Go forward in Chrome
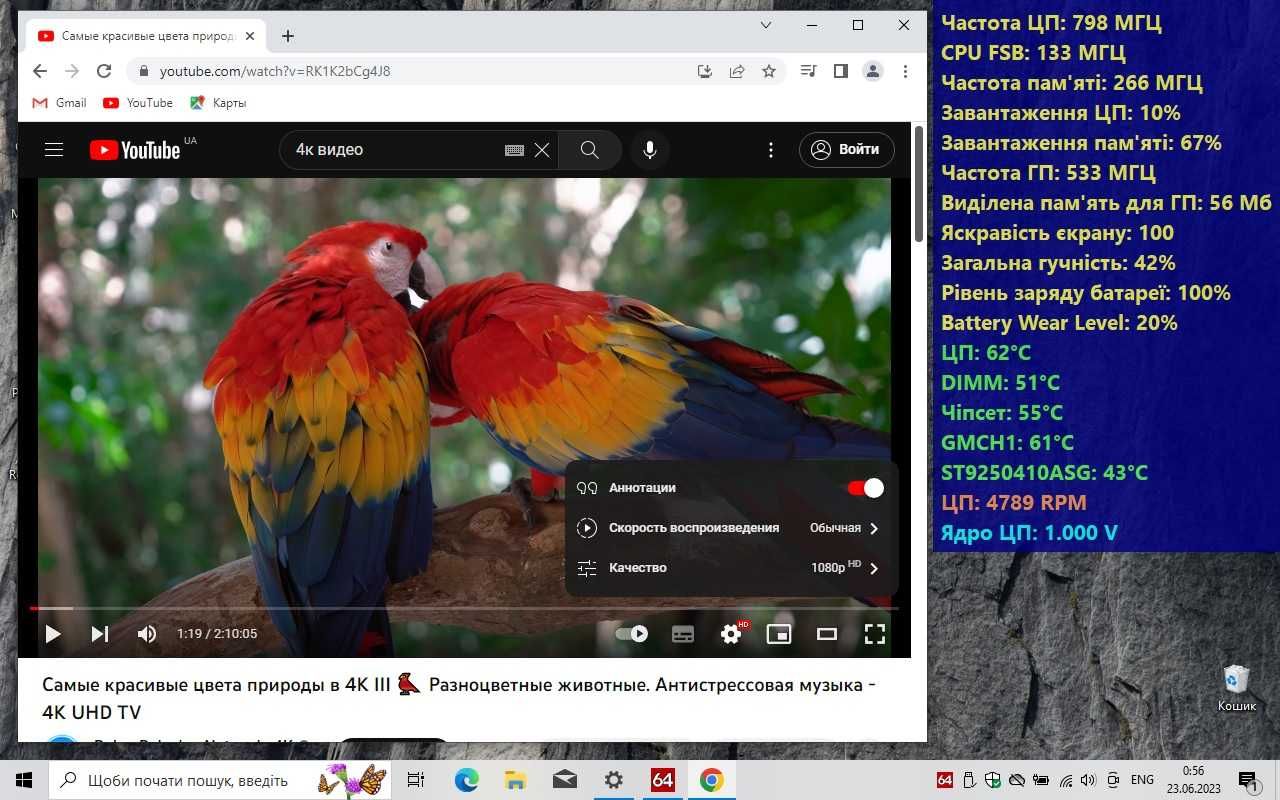 point(72,71)
